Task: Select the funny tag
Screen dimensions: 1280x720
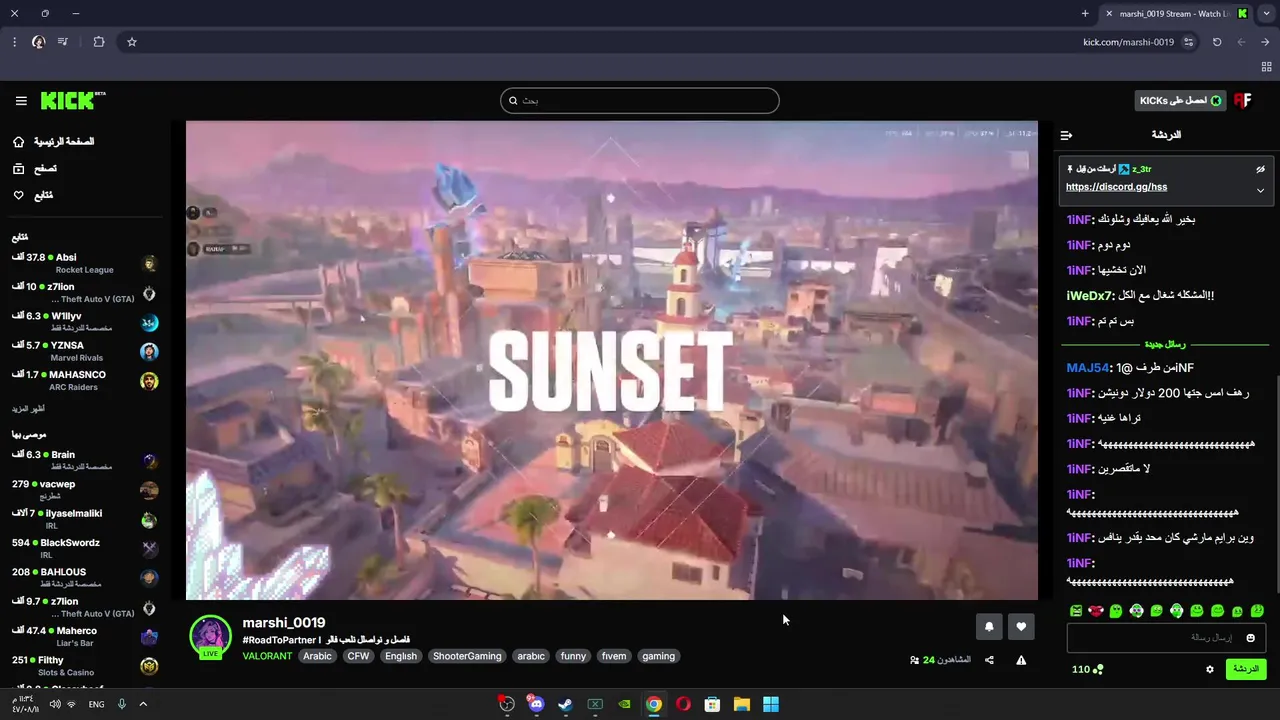Action: [573, 657]
